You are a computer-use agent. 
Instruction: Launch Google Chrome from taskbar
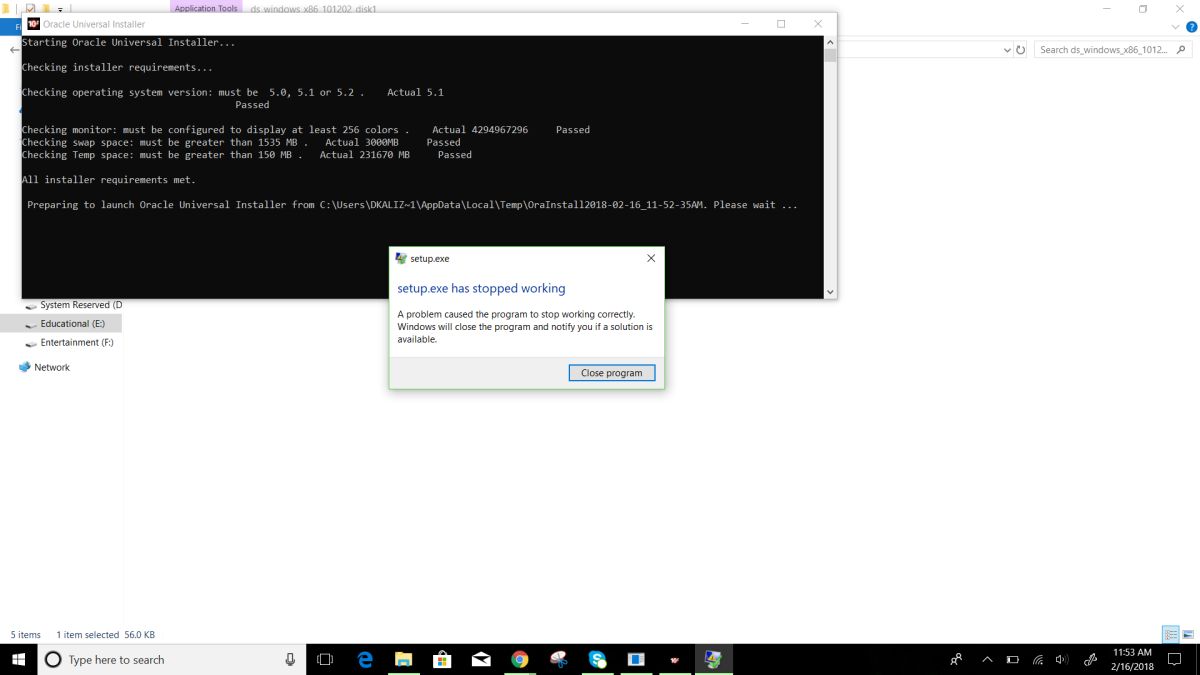520,659
